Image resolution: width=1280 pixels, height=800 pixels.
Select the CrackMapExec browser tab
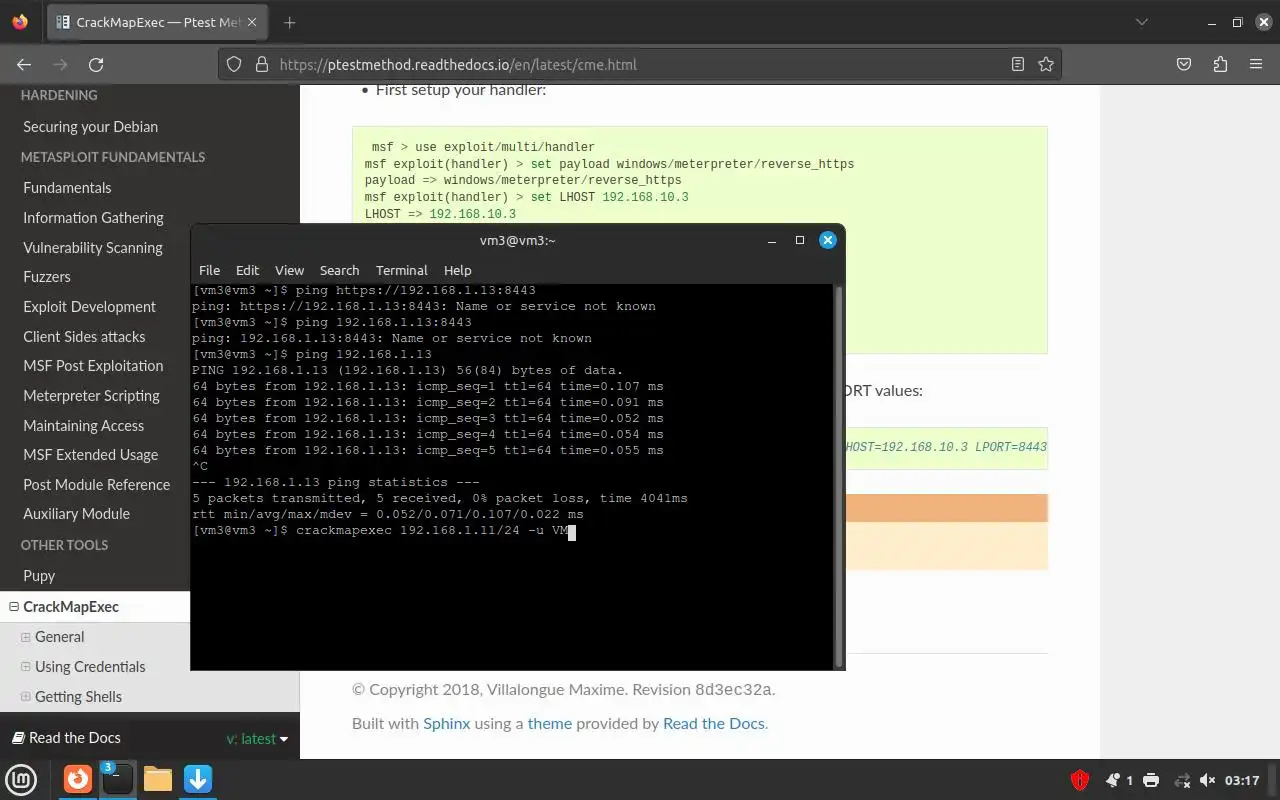click(159, 22)
